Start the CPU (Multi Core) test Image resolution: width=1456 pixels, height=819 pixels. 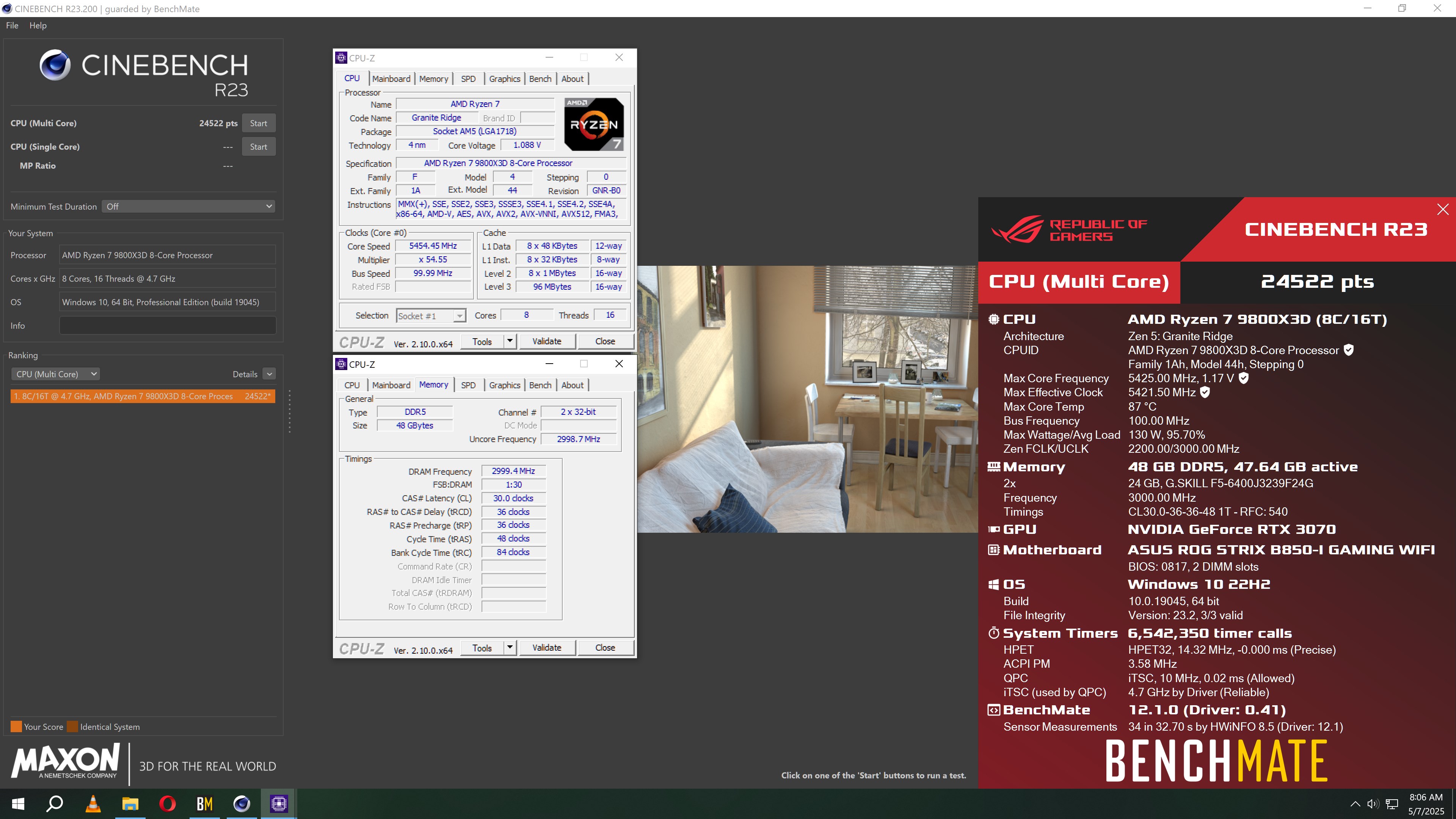point(258,123)
